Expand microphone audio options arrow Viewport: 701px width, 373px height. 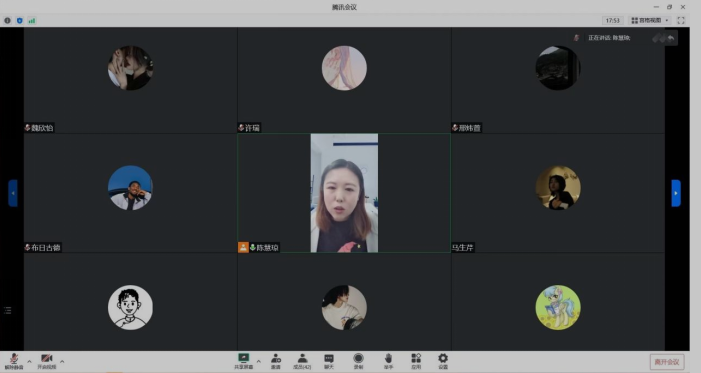tap(29, 361)
